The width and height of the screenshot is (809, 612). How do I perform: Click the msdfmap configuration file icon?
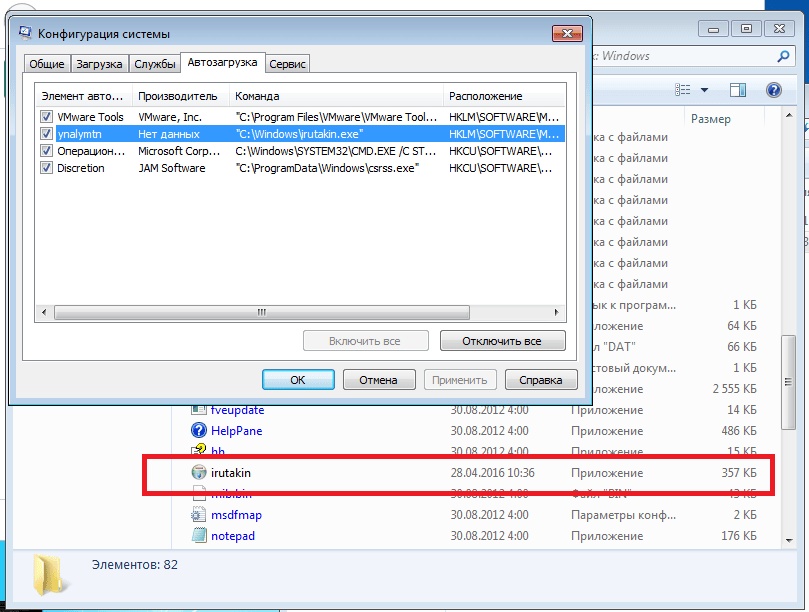[199, 514]
